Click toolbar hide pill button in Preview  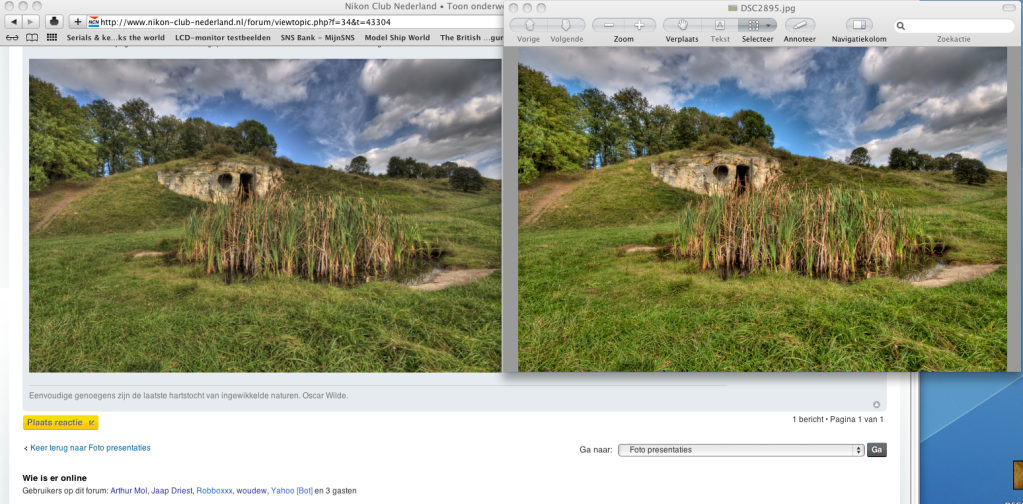point(1011,7)
